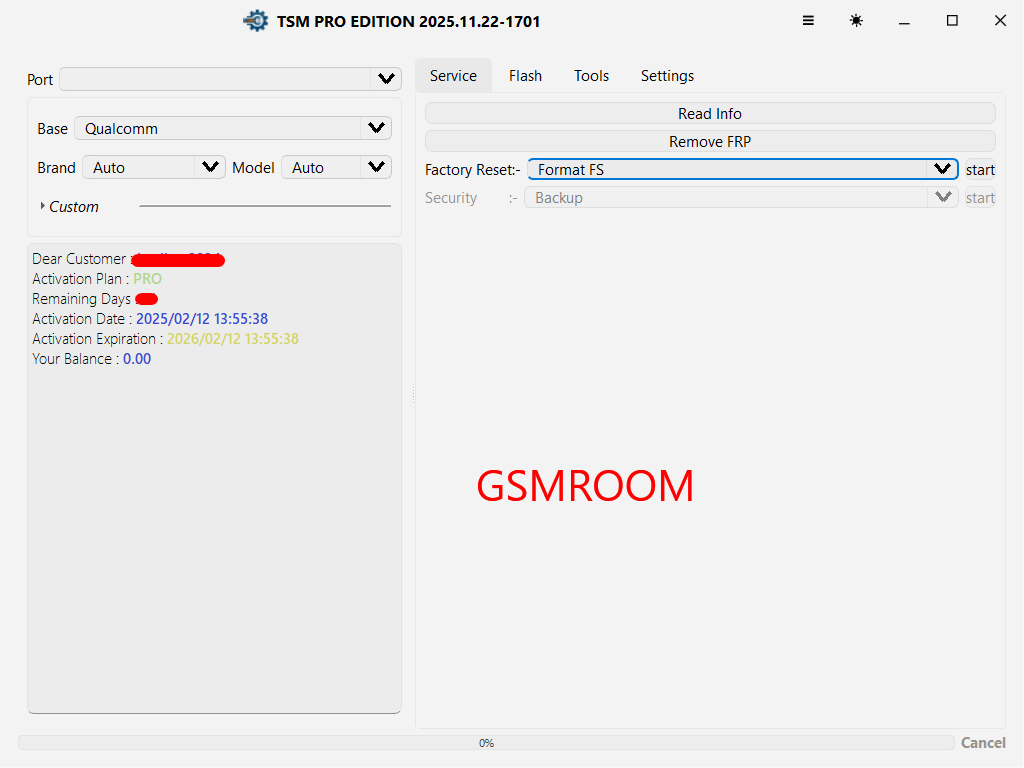Image resolution: width=1024 pixels, height=768 pixels.
Task: Minimize the TSM window
Action: (x=904, y=21)
